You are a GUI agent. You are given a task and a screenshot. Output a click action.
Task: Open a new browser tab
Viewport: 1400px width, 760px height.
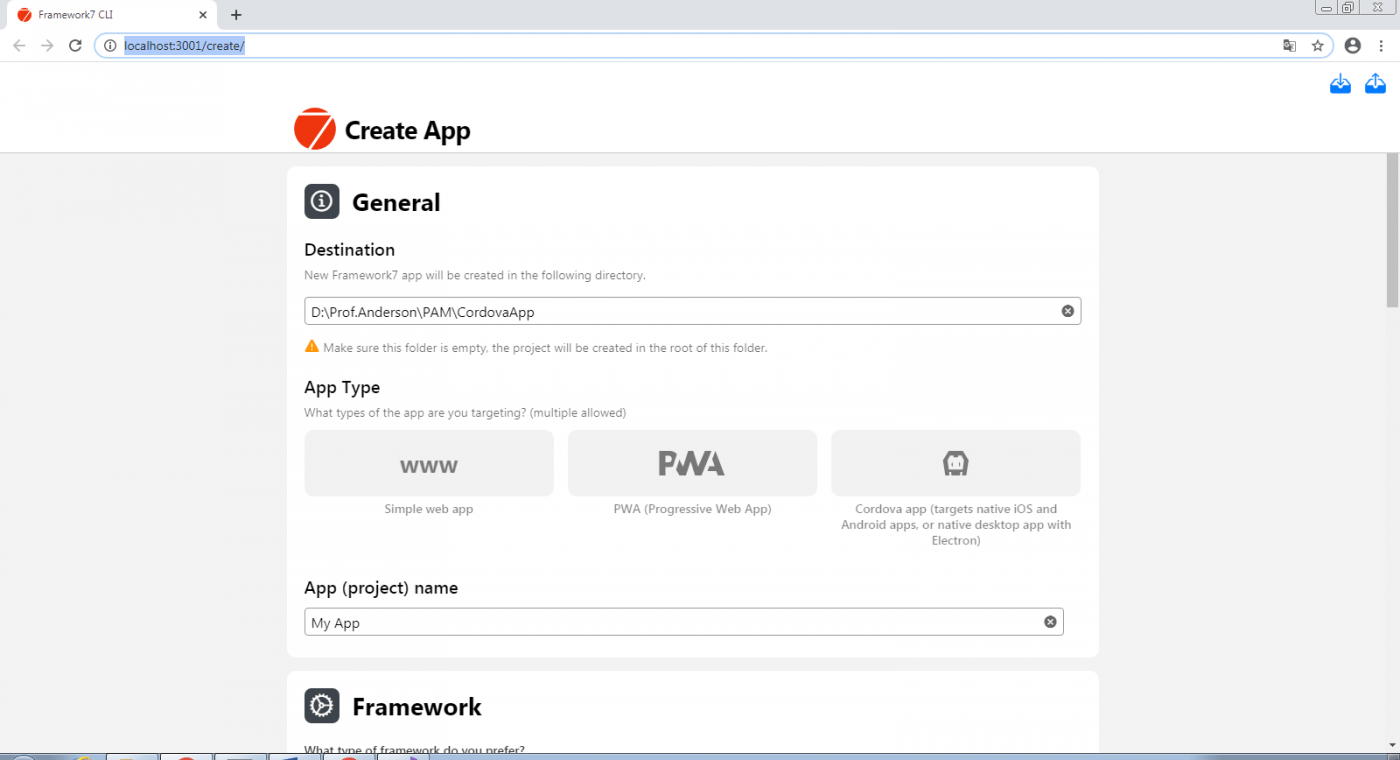(x=236, y=15)
